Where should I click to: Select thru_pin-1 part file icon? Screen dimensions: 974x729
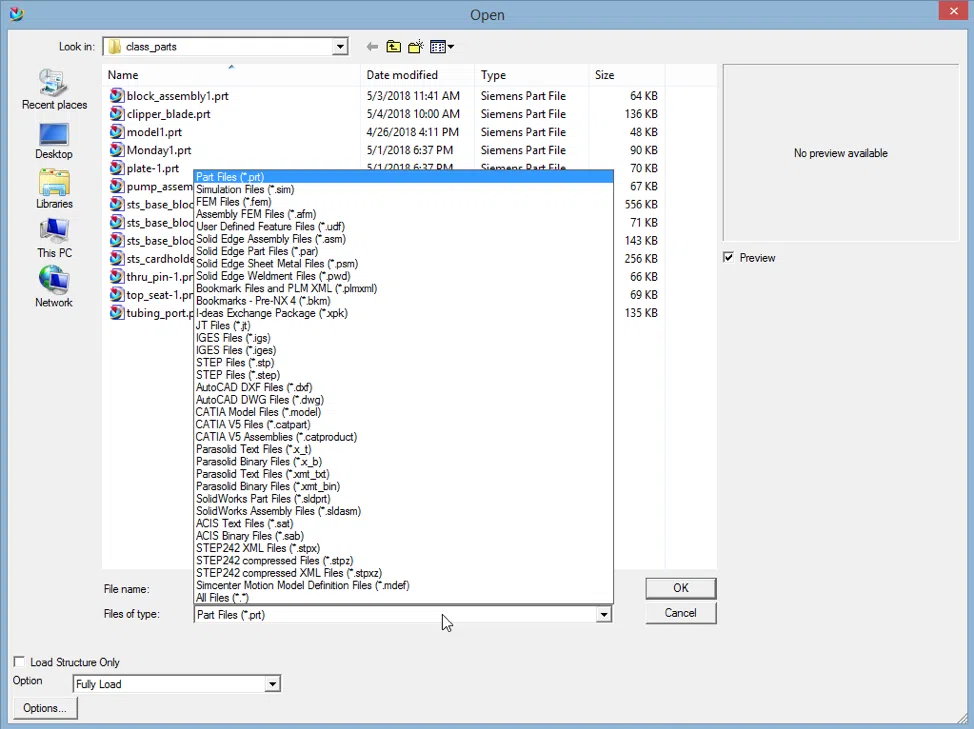click(x=116, y=276)
